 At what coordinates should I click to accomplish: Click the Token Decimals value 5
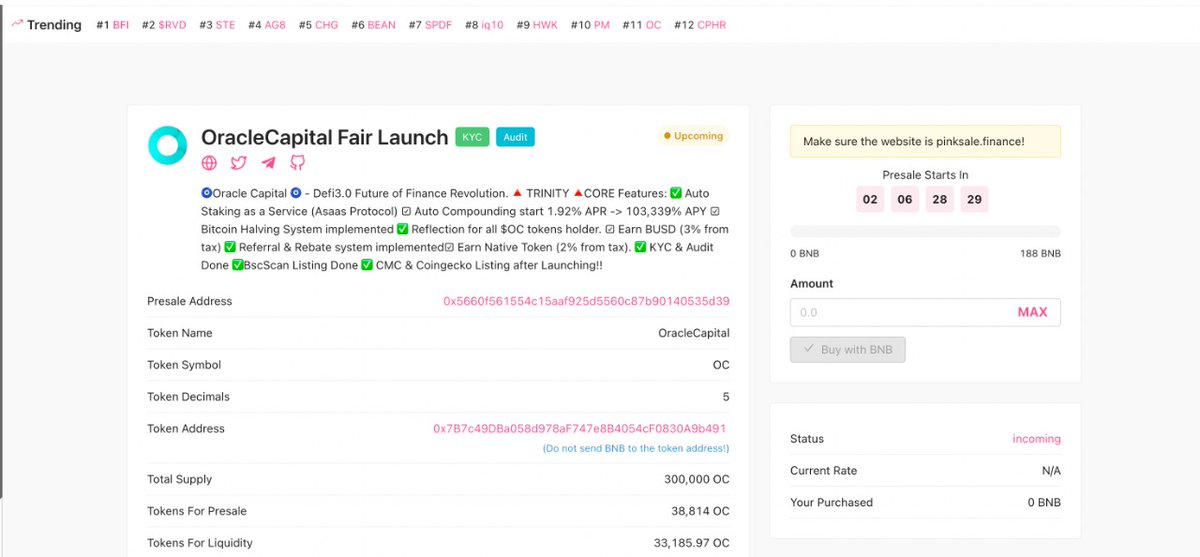pos(726,397)
